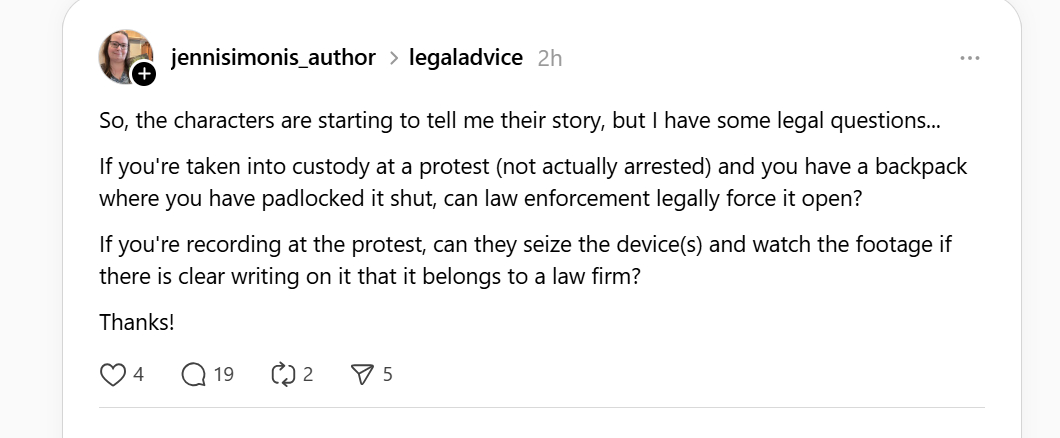Click the divider line below post actions
Image resolution: width=1060 pixels, height=438 pixels.
click(x=541, y=408)
